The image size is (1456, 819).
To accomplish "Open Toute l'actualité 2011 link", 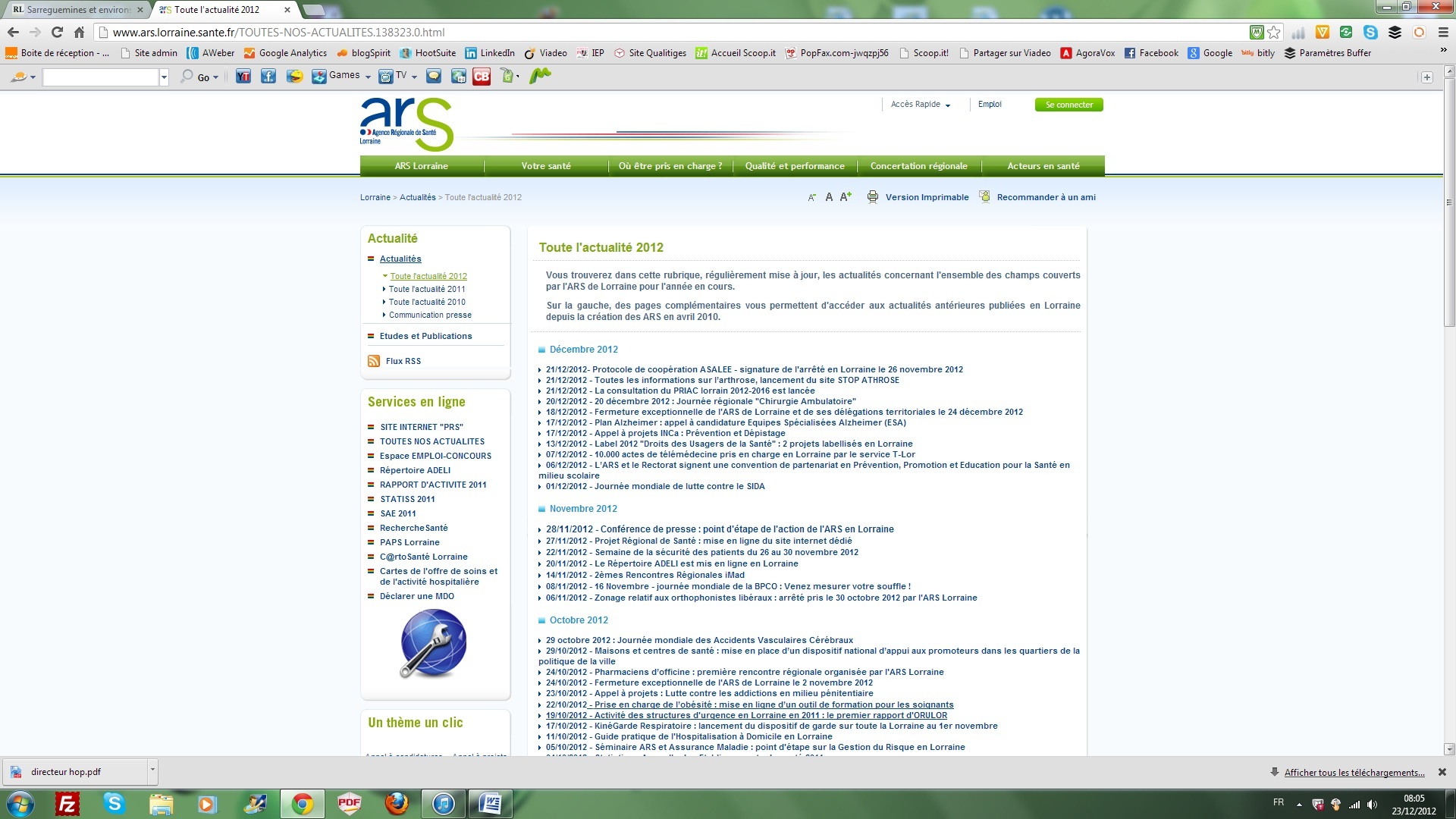I will (x=427, y=289).
